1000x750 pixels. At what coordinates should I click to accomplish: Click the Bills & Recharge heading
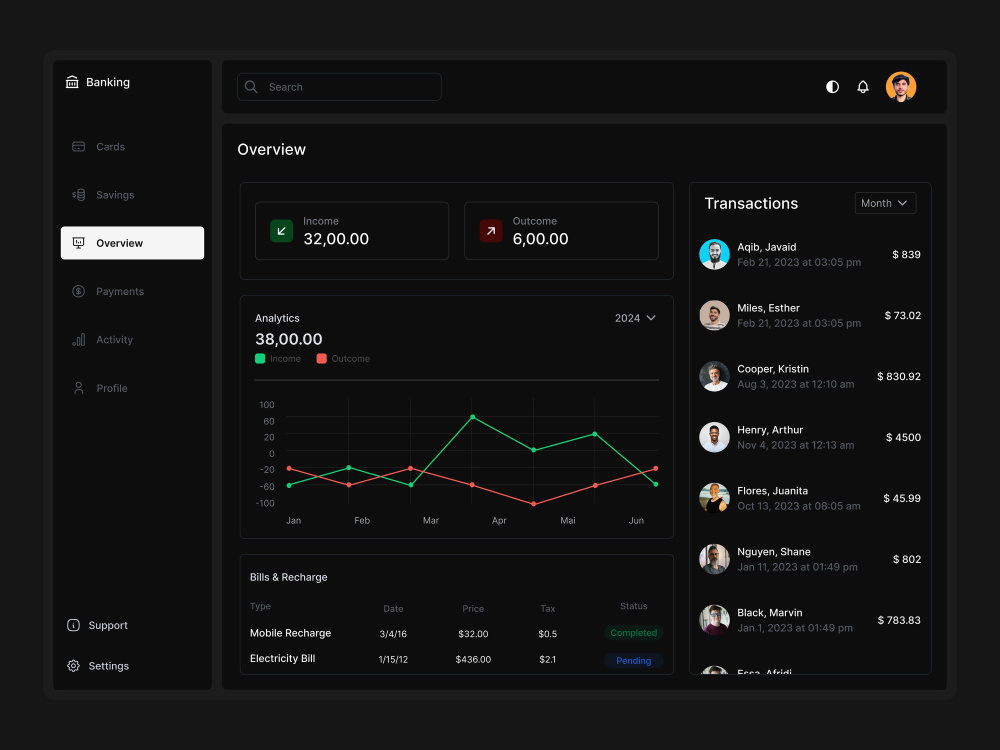288,577
